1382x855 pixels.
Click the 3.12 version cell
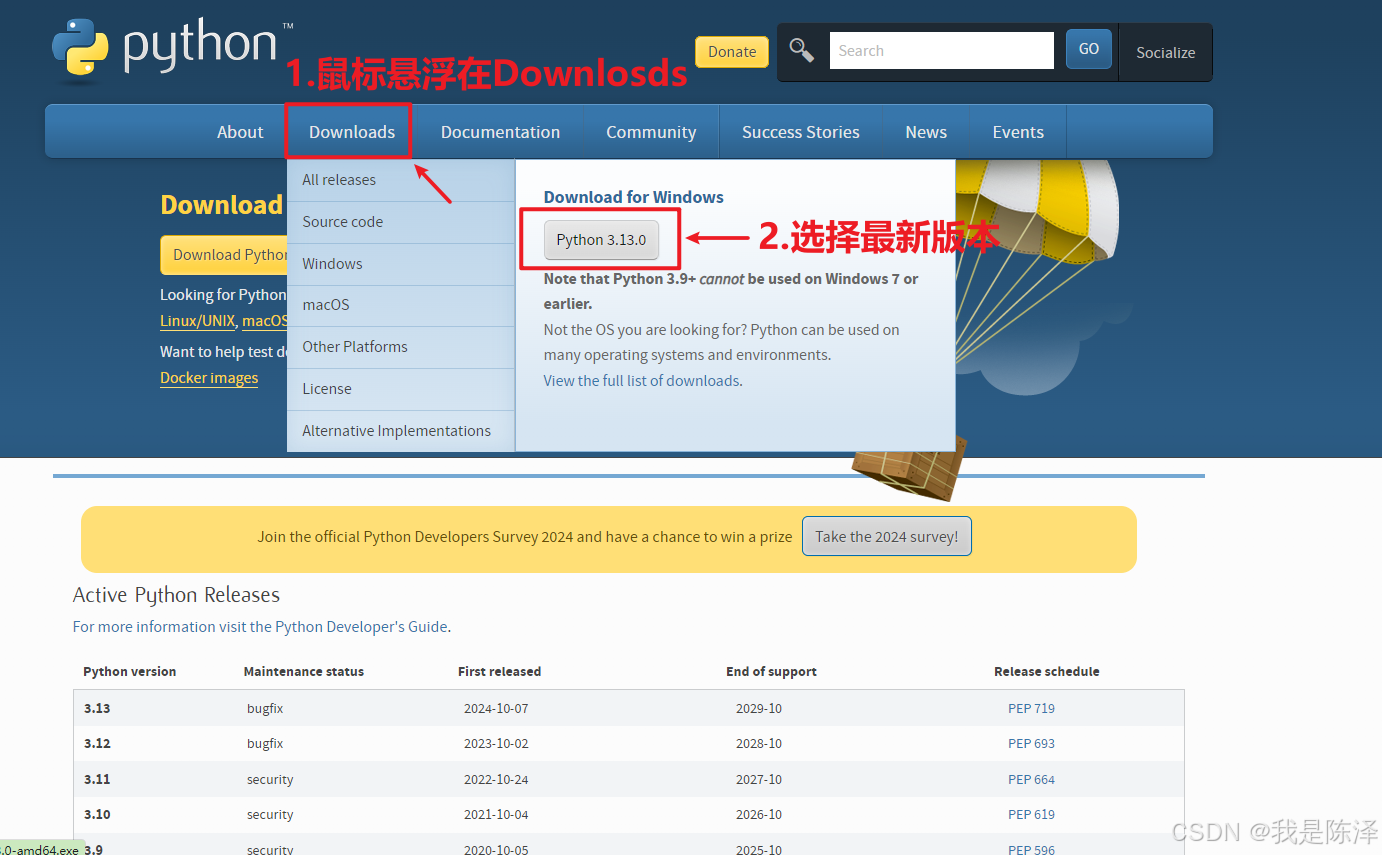97,744
